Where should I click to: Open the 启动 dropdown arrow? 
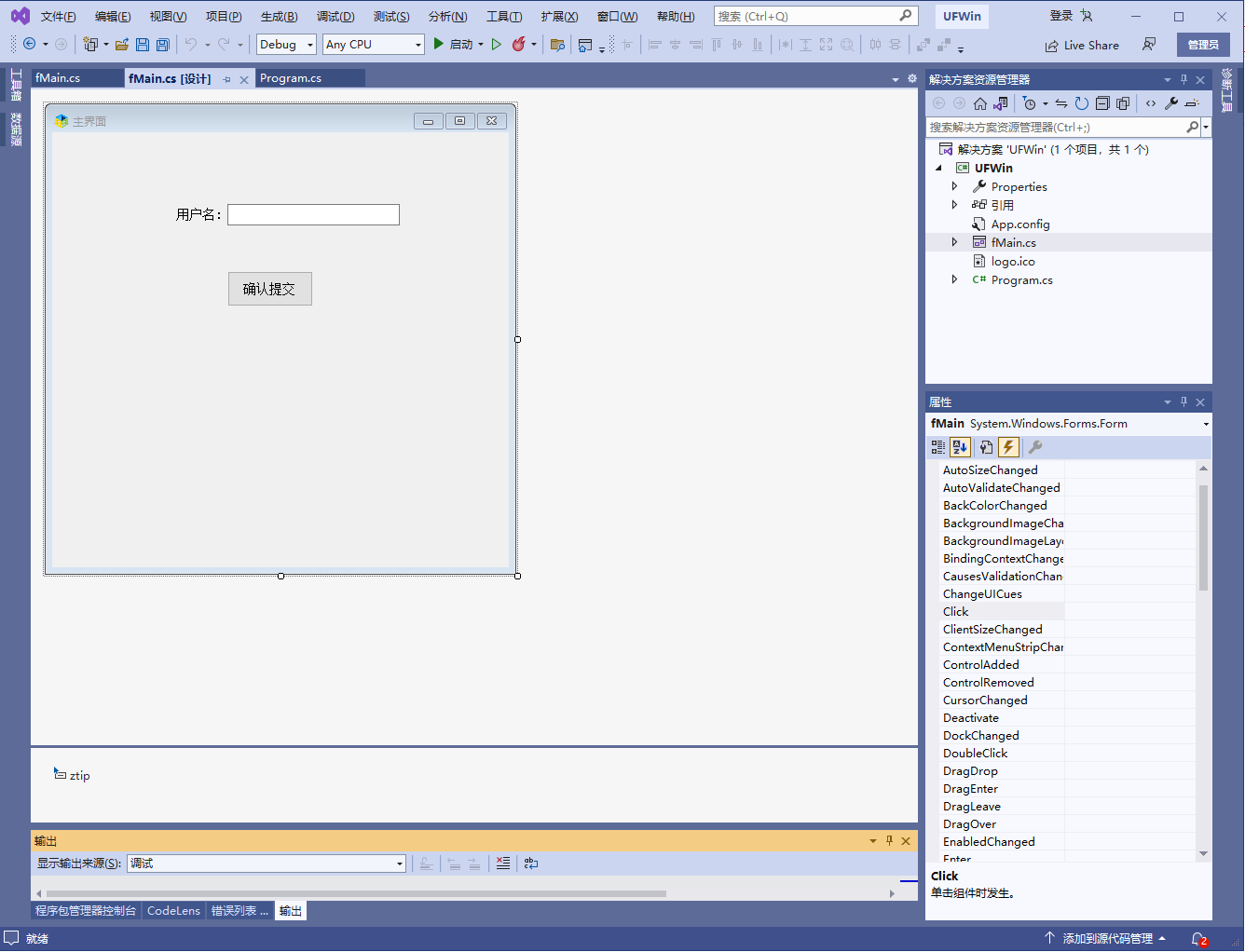pyautogui.click(x=481, y=44)
